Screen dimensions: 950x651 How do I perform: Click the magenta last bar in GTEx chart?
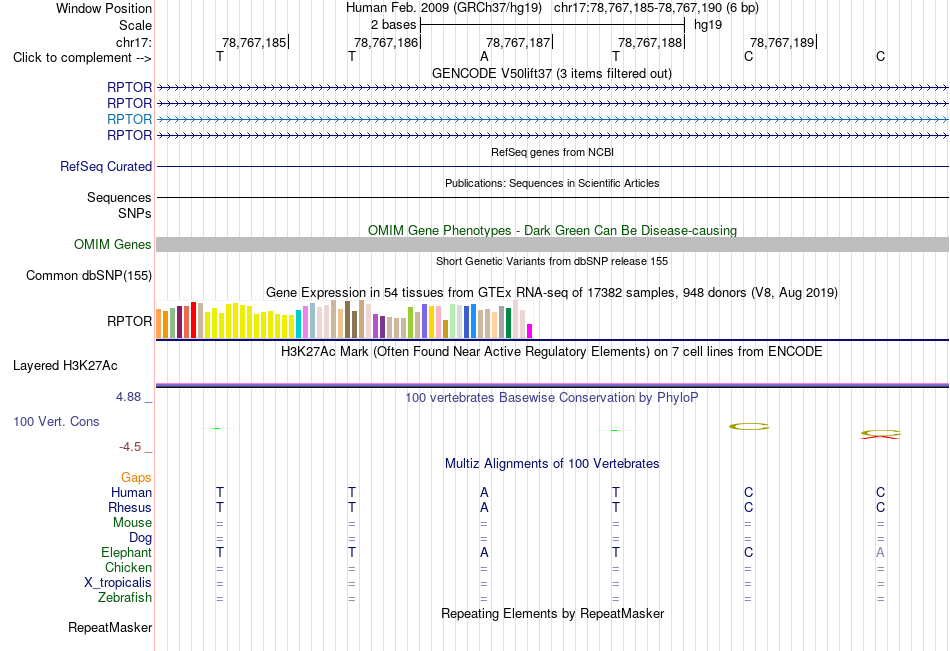tap(530, 331)
